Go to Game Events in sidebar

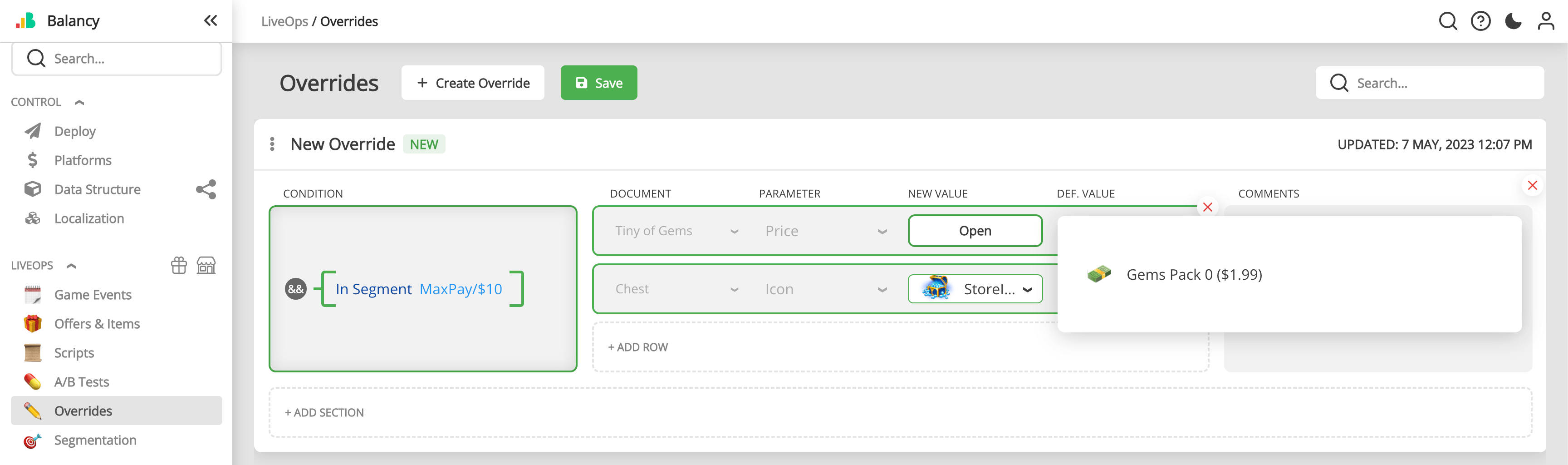coord(93,295)
